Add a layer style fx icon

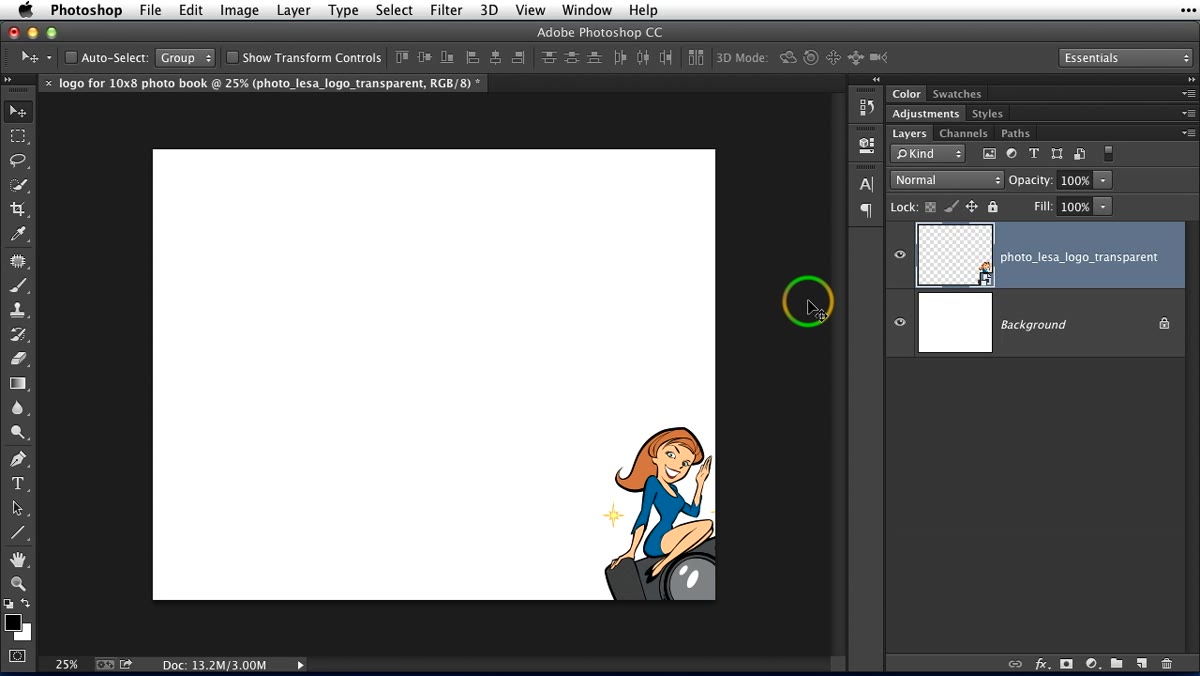coord(1041,664)
